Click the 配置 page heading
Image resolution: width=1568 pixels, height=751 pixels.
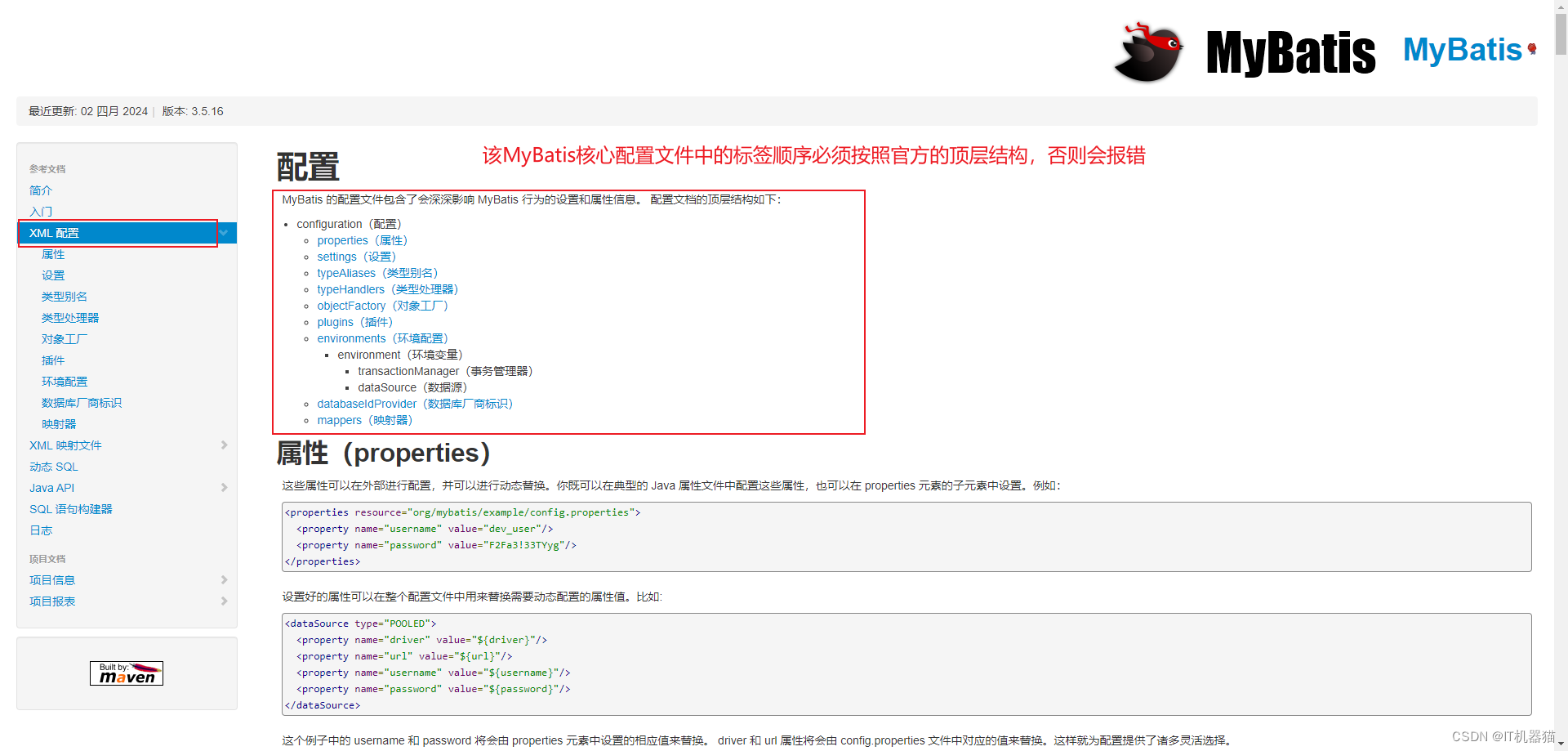click(308, 167)
